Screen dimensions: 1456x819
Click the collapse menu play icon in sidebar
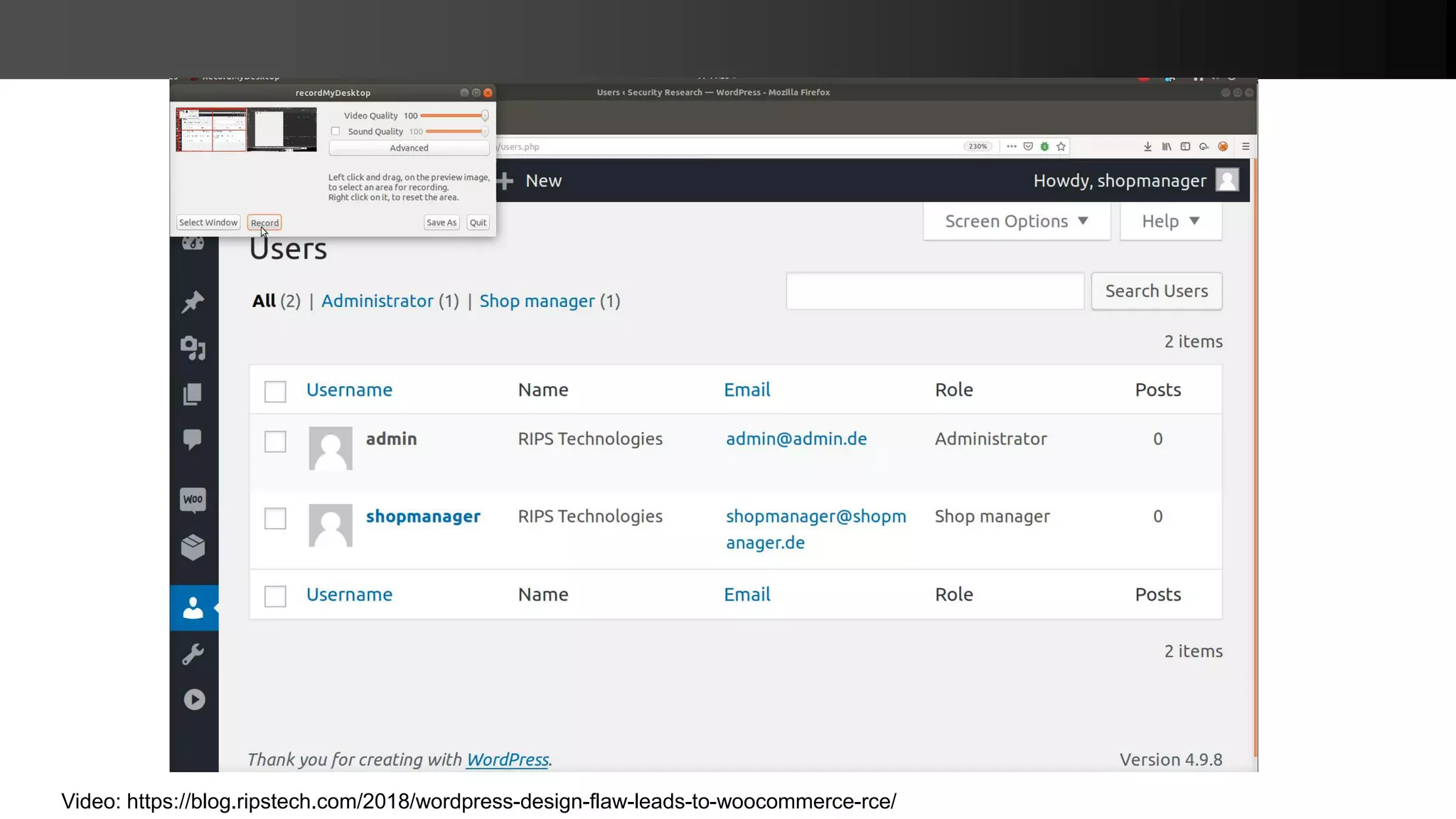[x=194, y=700]
